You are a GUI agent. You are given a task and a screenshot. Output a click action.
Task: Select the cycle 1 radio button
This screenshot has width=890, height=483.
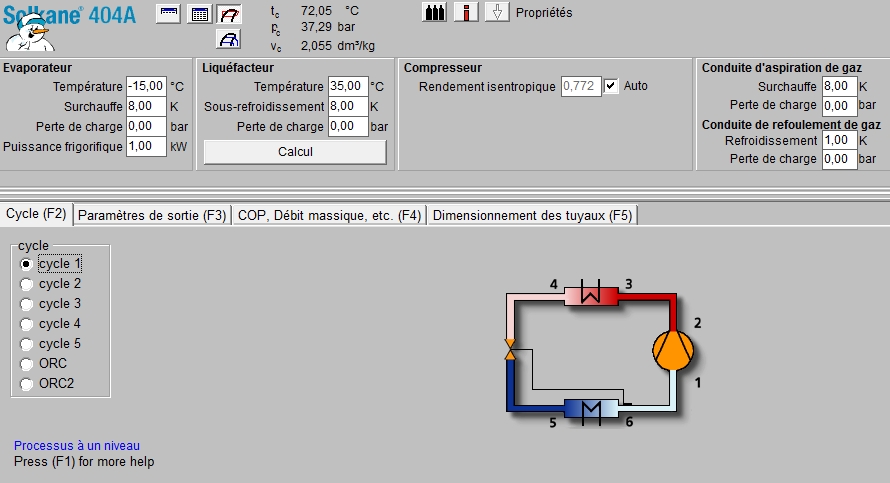click(26, 264)
